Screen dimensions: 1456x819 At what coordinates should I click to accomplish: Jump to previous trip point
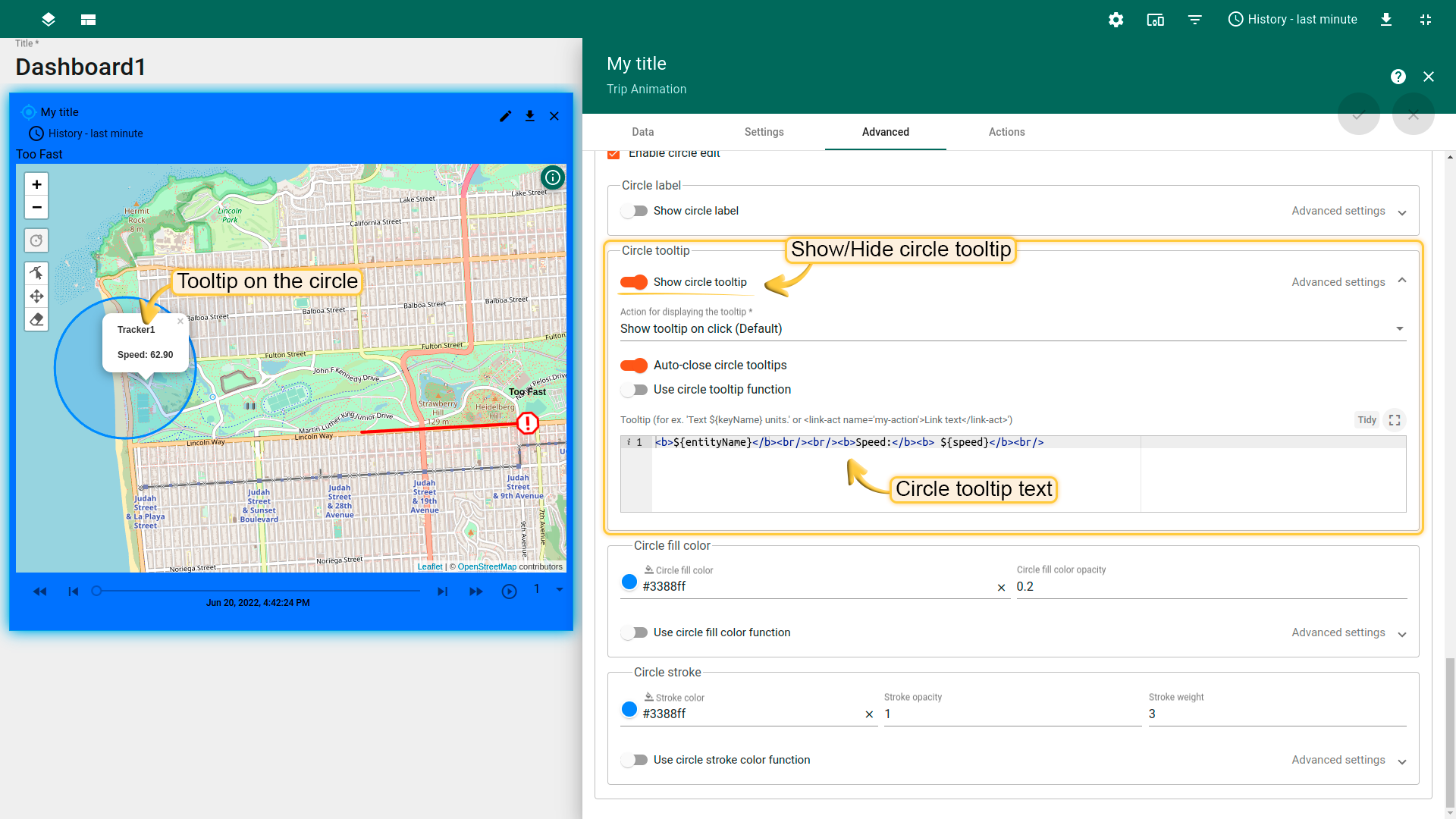click(x=74, y=591)
